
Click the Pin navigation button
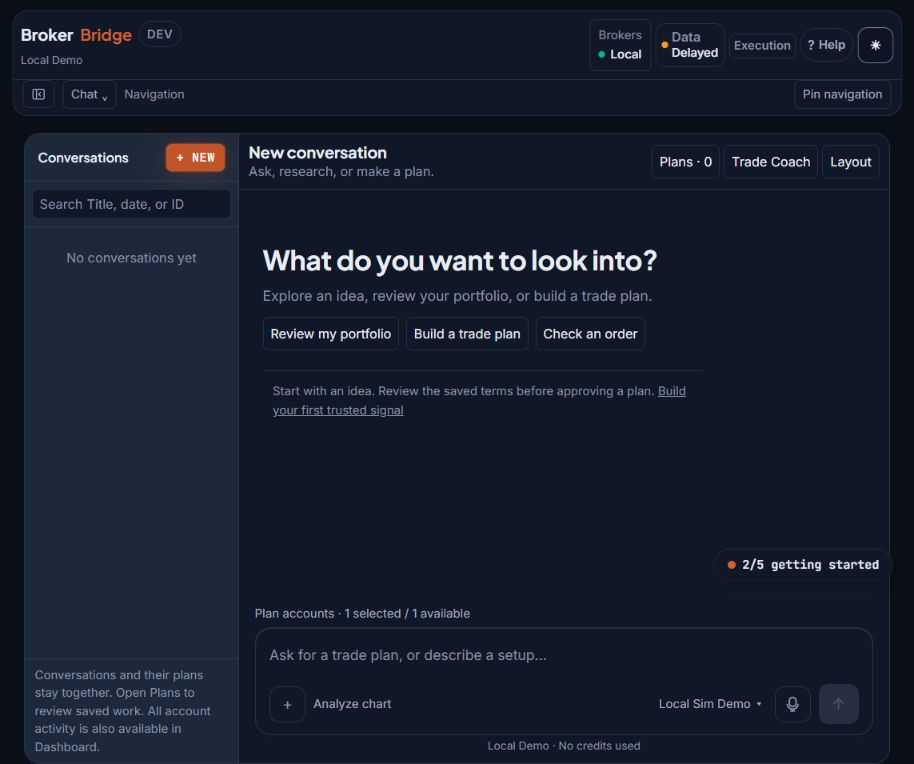pos(842,94)
